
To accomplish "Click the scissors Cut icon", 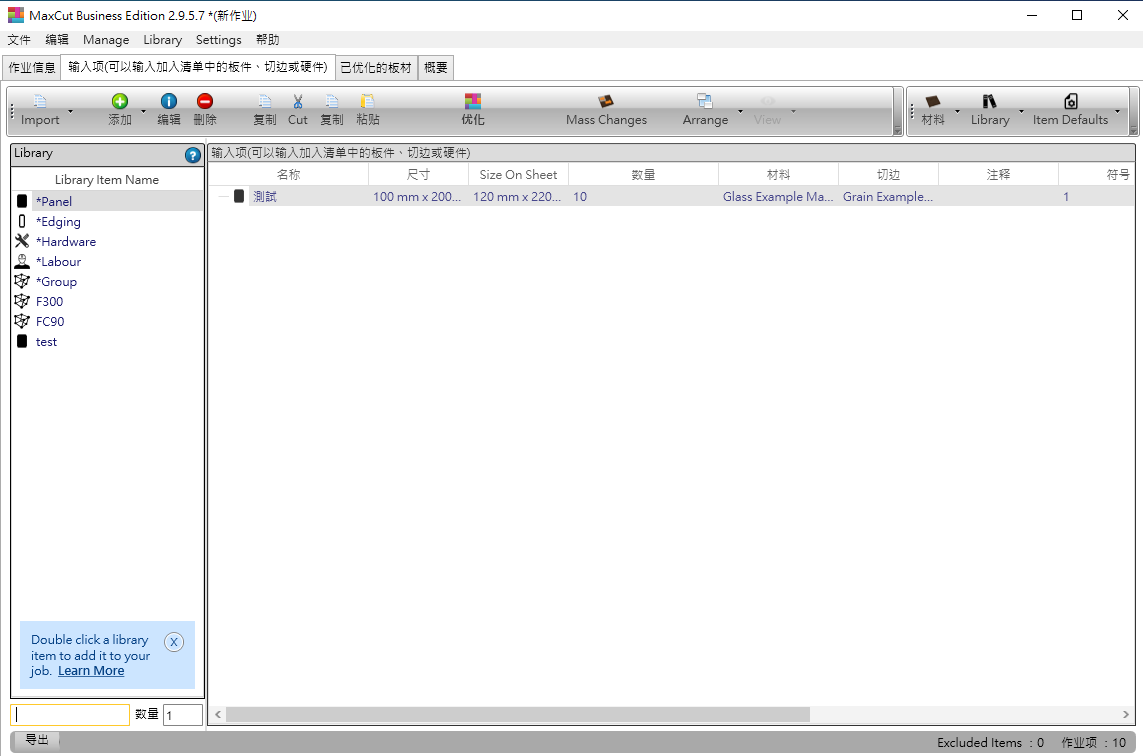I will tap(298, 101).
